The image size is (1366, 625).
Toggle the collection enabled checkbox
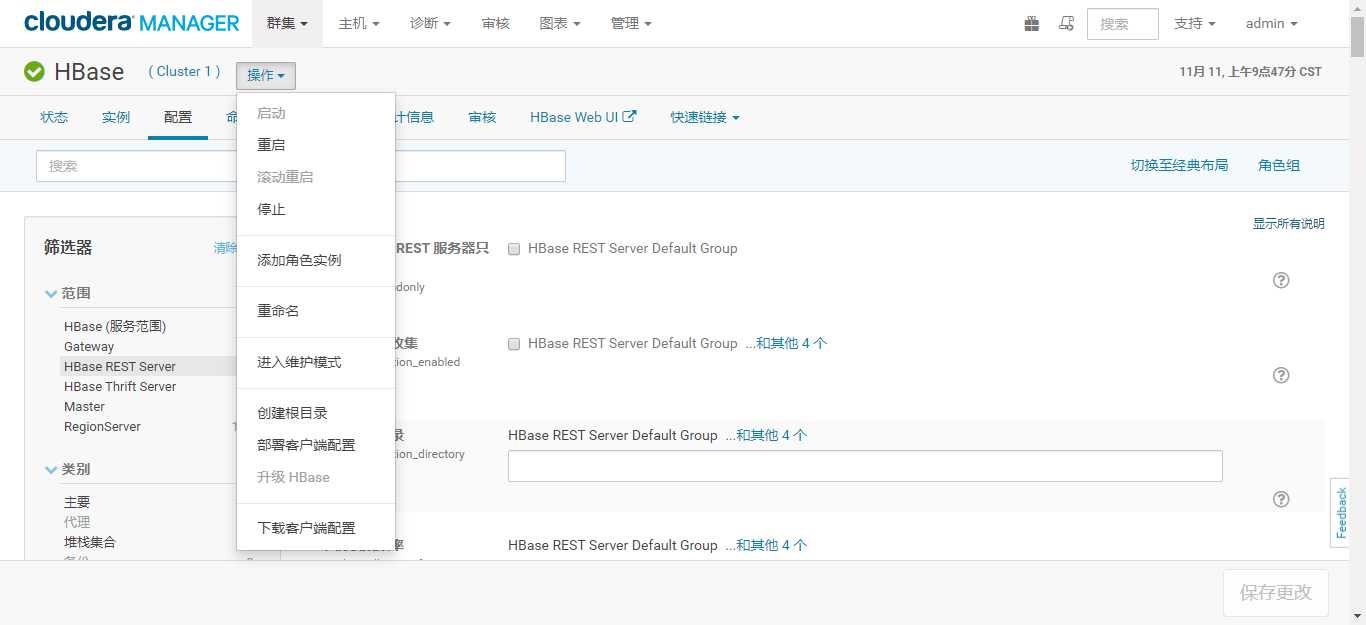(x=514, y=344)
